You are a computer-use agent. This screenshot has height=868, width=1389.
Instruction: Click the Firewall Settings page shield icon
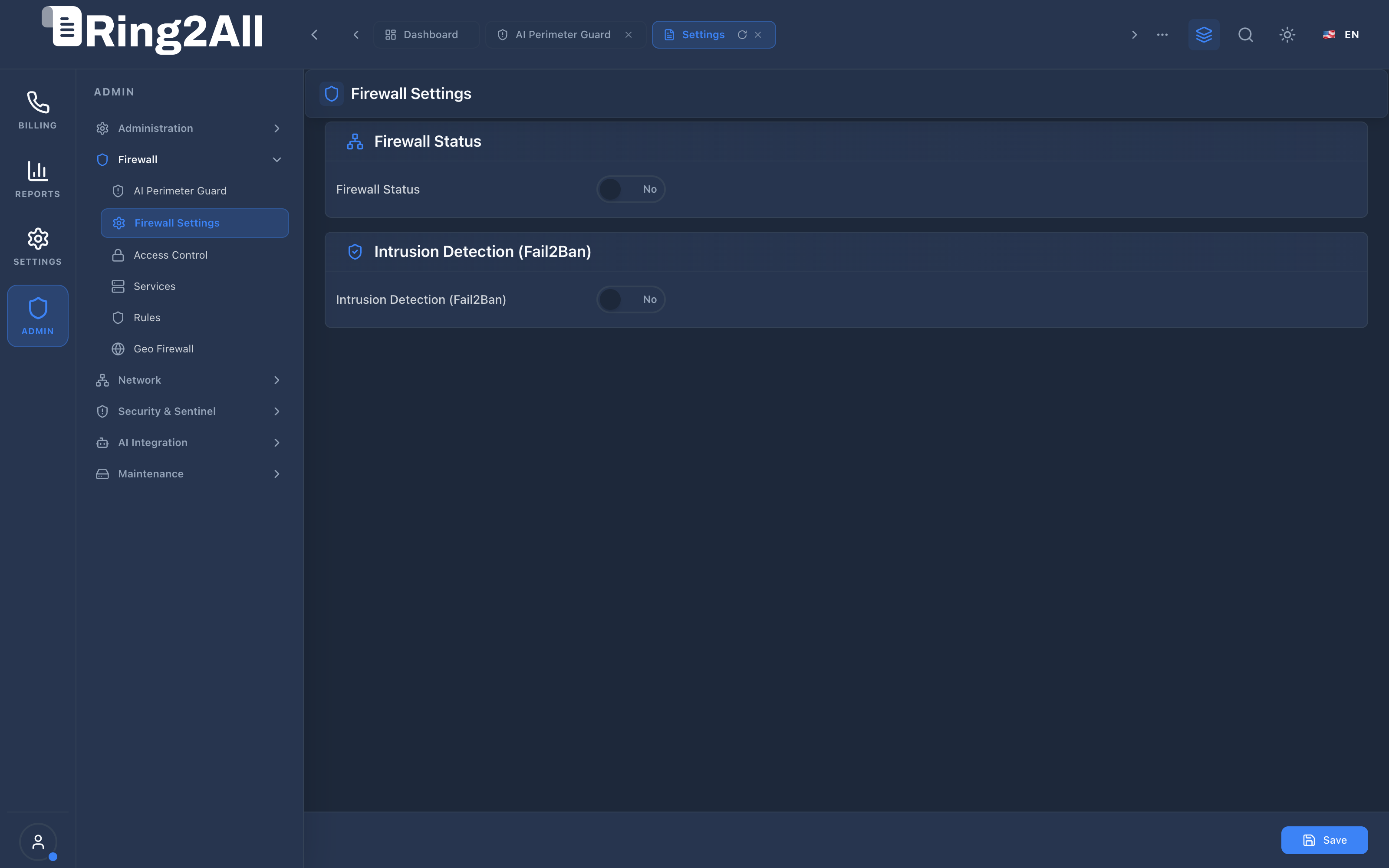[331, 94]
